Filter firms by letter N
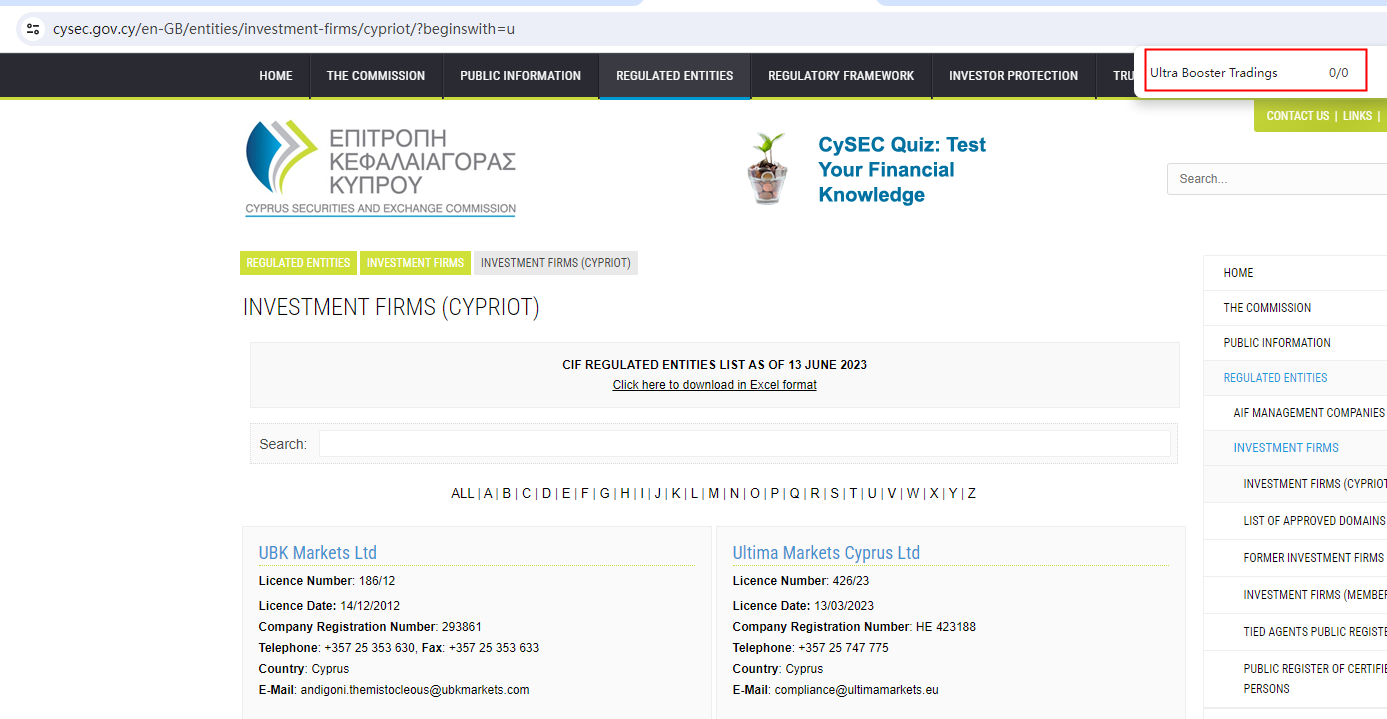Screen dimensions: 1387x719 734,493
